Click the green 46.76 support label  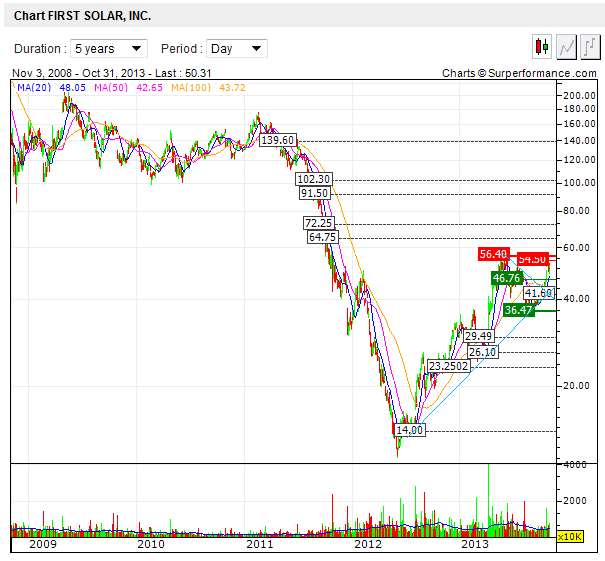507,278
